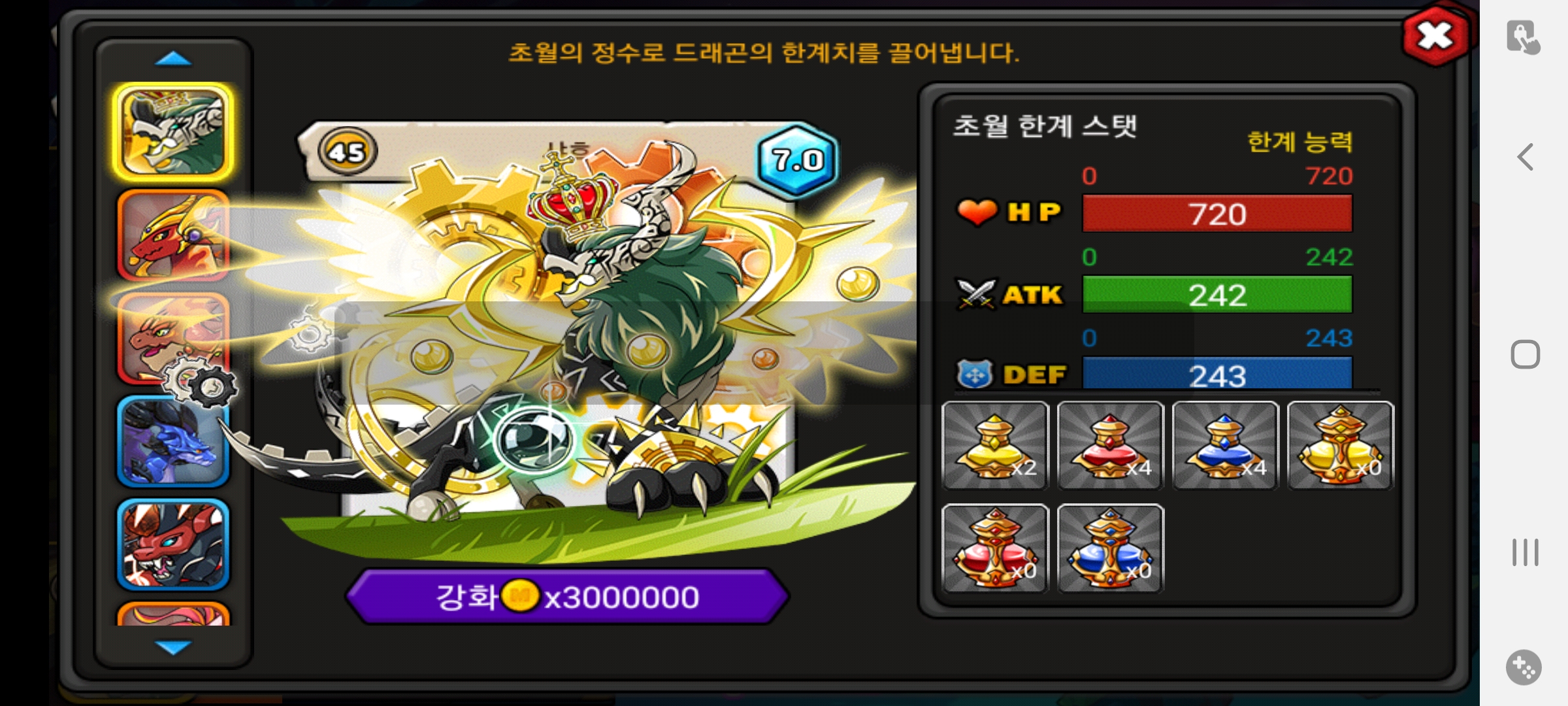This screenshot has width=1568, height=706.
Task: Move the dragon list up with blue arrow
Action: [173, 59]
